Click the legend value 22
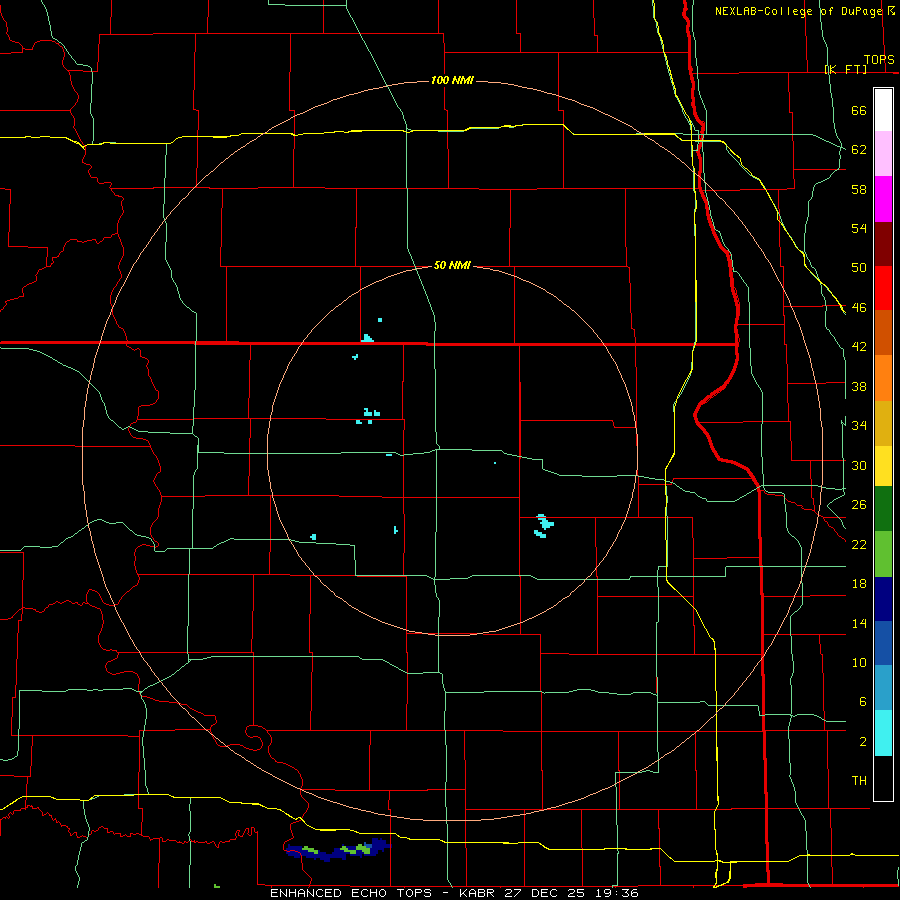Image resolution: width=900 pixels, height=900 pixels. click(859, 545)
